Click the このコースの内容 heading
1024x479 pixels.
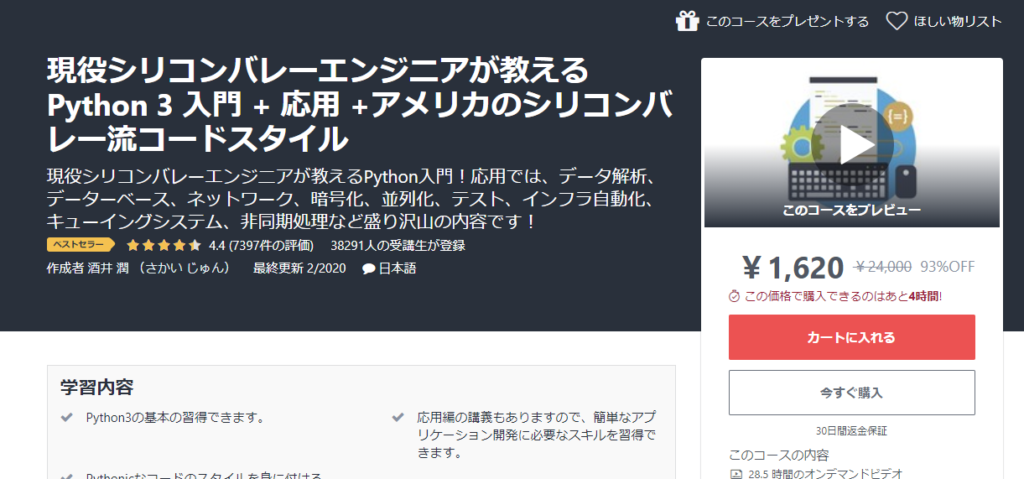coord(778,455)
